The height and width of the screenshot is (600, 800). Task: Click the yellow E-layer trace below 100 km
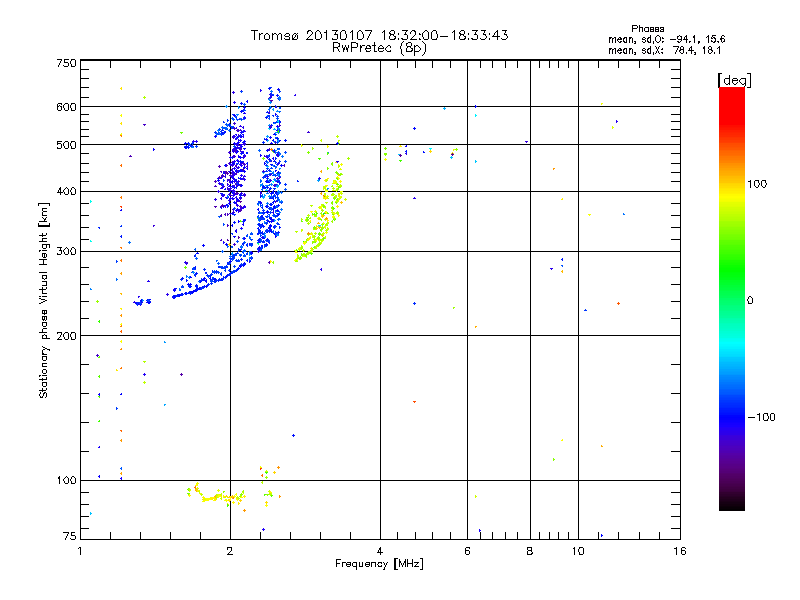coord(217,495)
